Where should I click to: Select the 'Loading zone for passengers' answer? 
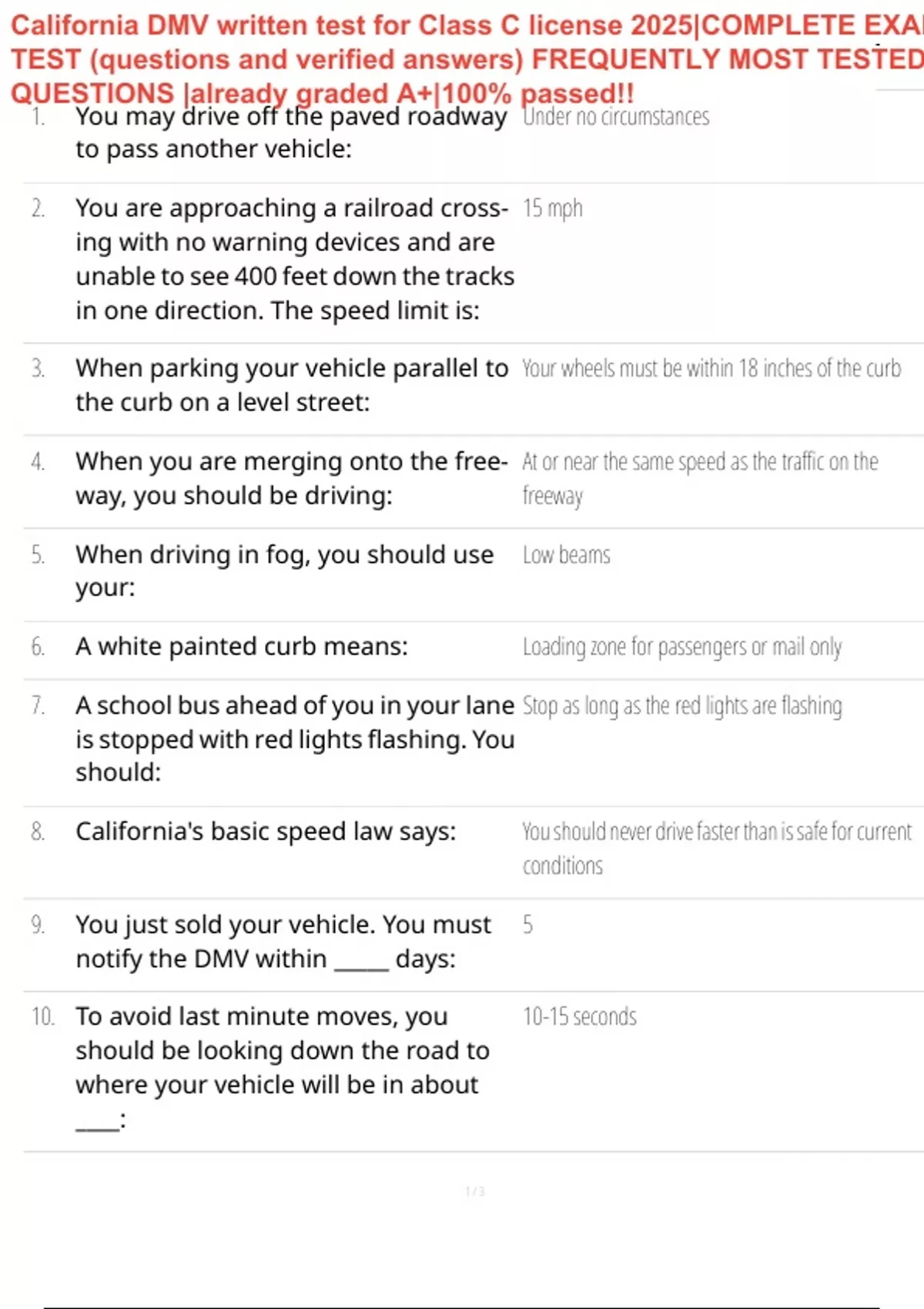[681, 647]
